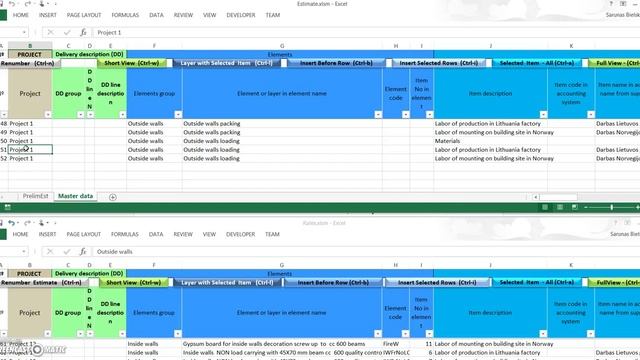The width and height of the screenshot is (640, 360).
Task: Open FORMULAS tab in top window
Action: click(x=125, y=15)
